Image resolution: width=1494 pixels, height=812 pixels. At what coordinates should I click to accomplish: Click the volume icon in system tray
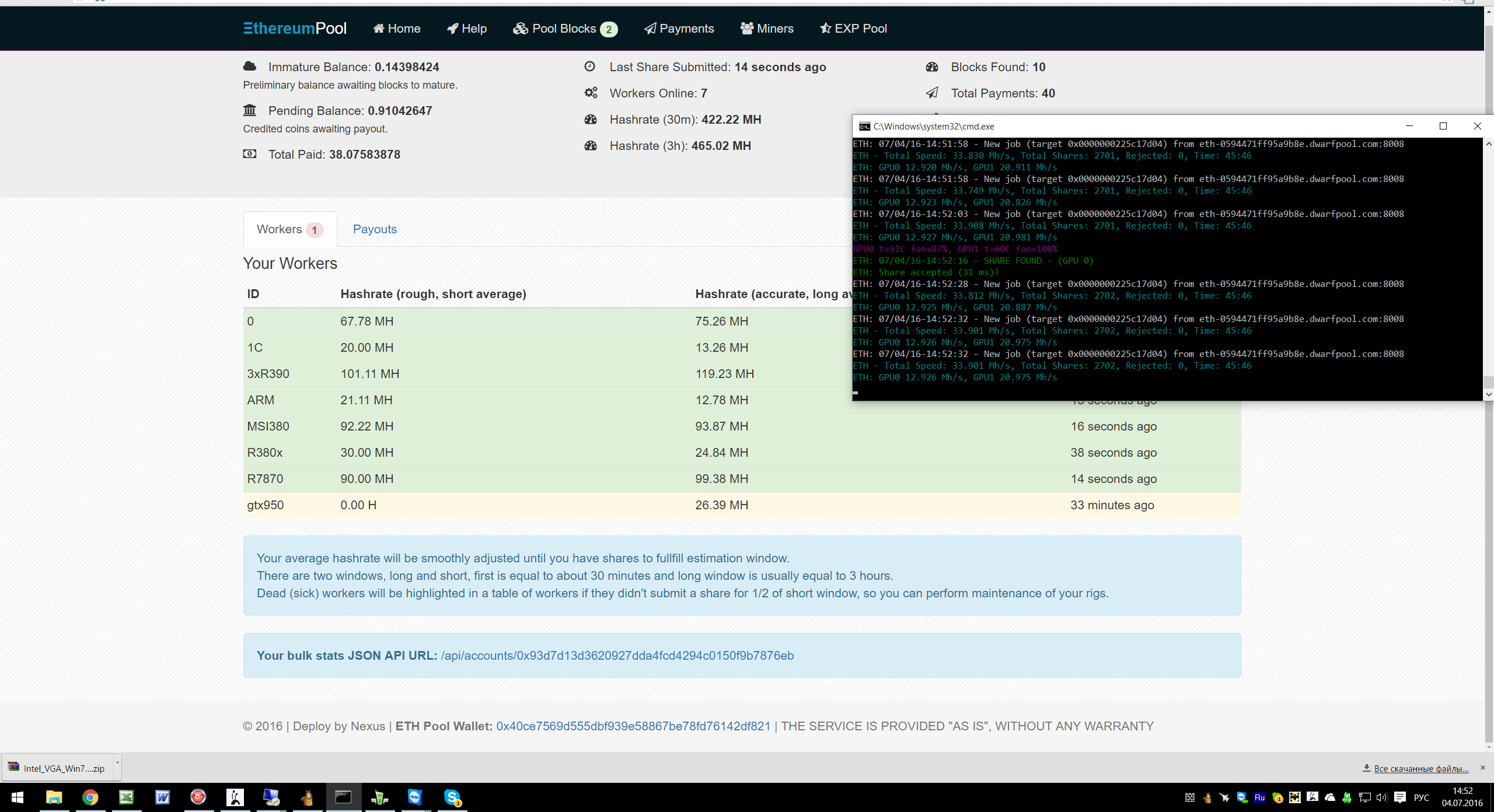[1381, 797]
